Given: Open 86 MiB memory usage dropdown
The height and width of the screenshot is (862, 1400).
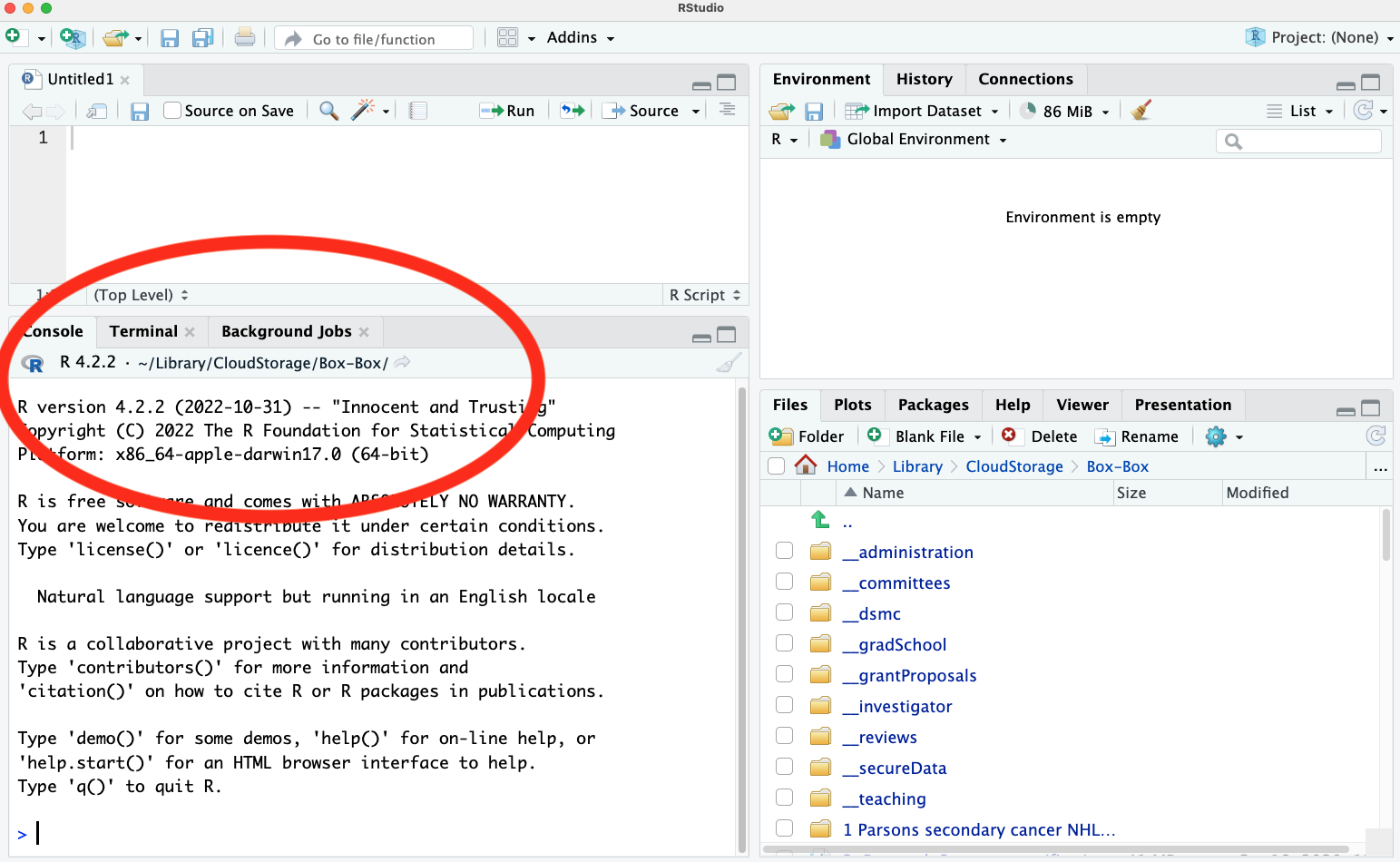Looking at the screenshot, I should pos(1064,111).
